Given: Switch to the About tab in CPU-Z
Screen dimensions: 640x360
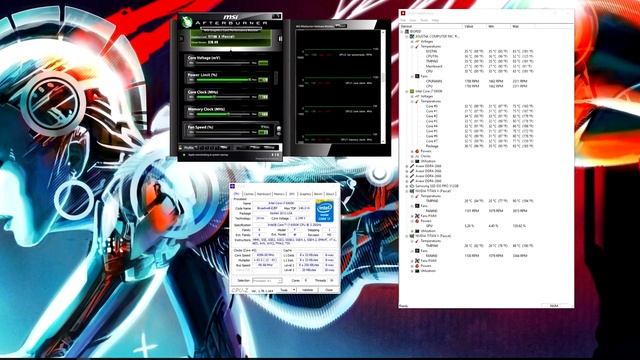Looking at the screenshot, I should point(330,194).
